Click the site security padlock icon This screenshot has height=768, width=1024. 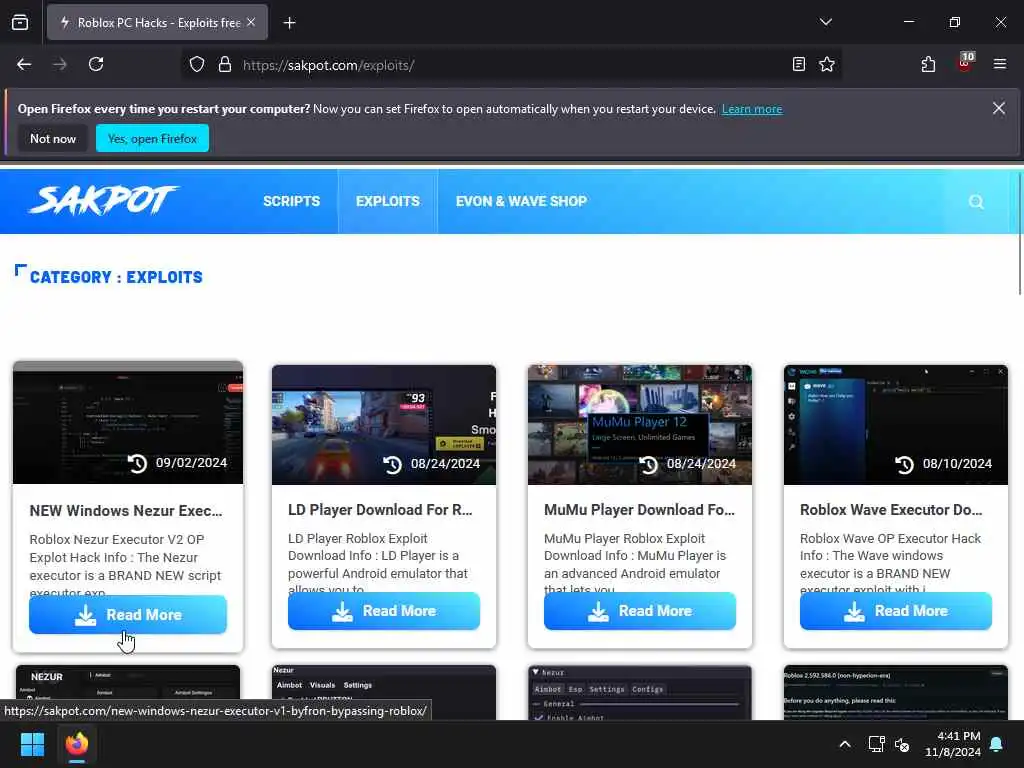pos(225,65)
